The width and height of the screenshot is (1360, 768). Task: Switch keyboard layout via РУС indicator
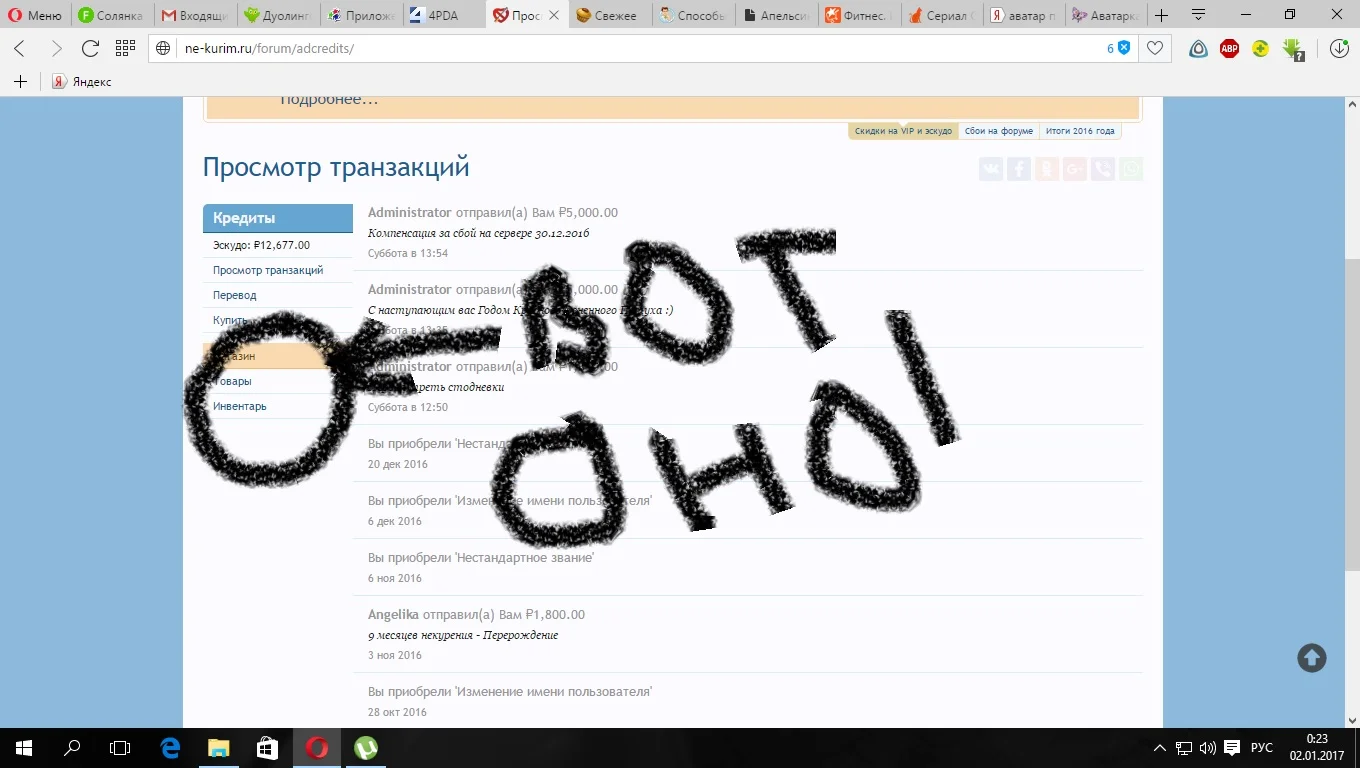(x=1260, y=747)
